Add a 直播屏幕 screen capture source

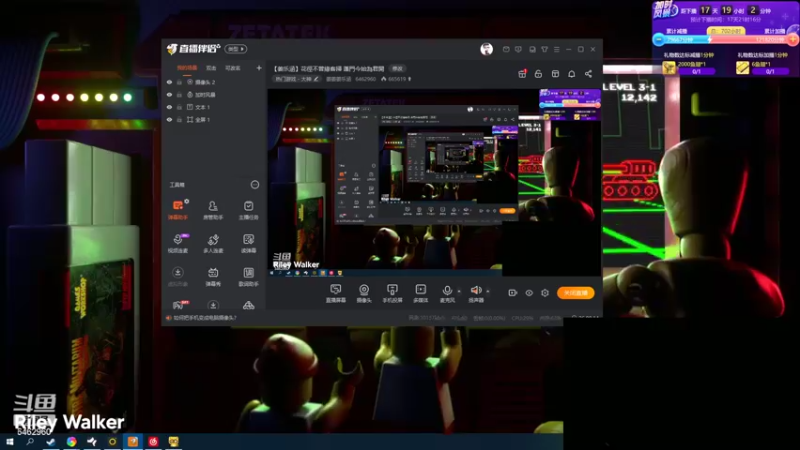[336, 293]
